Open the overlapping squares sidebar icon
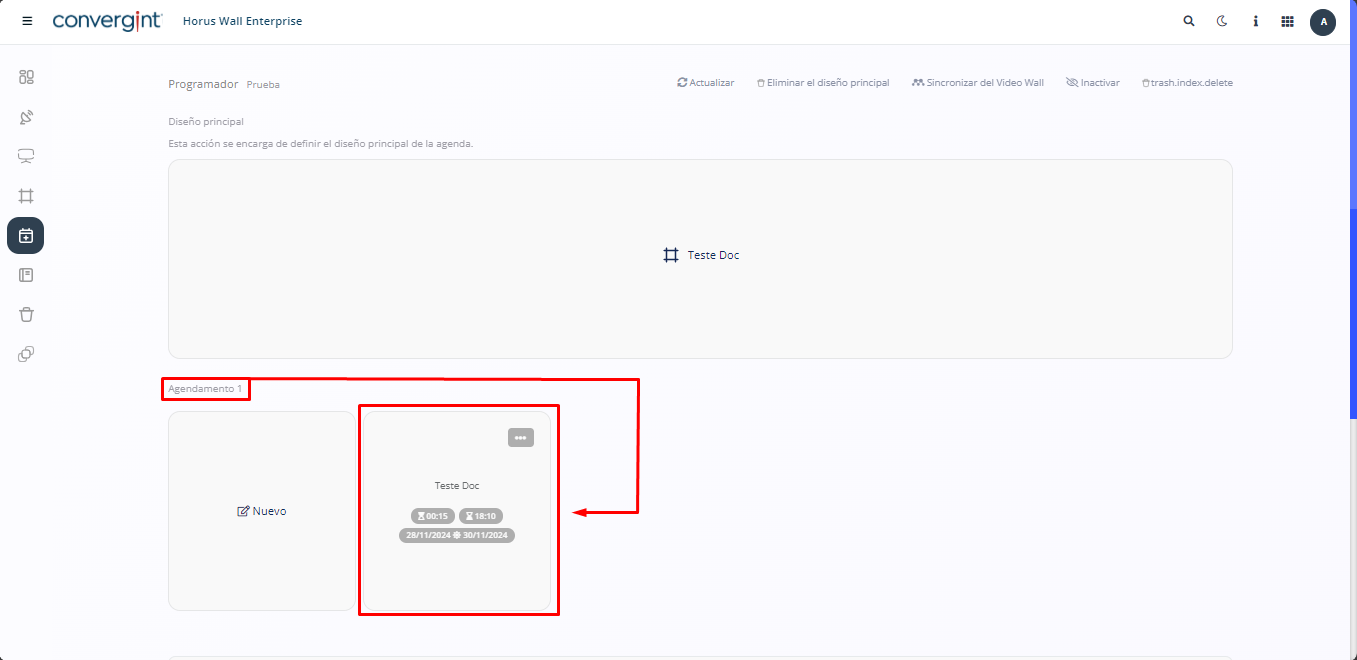 pyautogui.click(x=26, y=354)
